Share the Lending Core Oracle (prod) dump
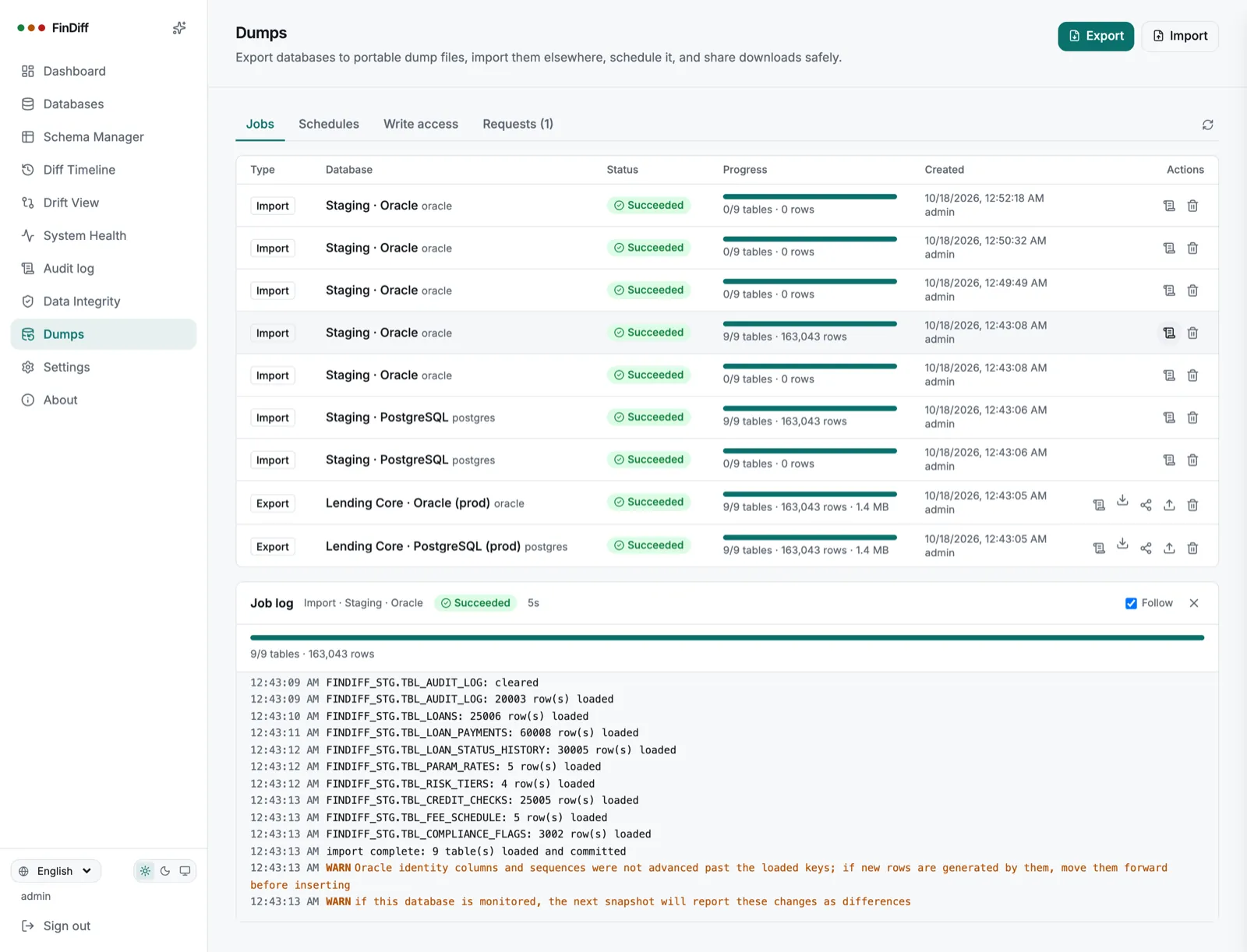This screenshot has width=1247, height=952. click(1146, 505)
